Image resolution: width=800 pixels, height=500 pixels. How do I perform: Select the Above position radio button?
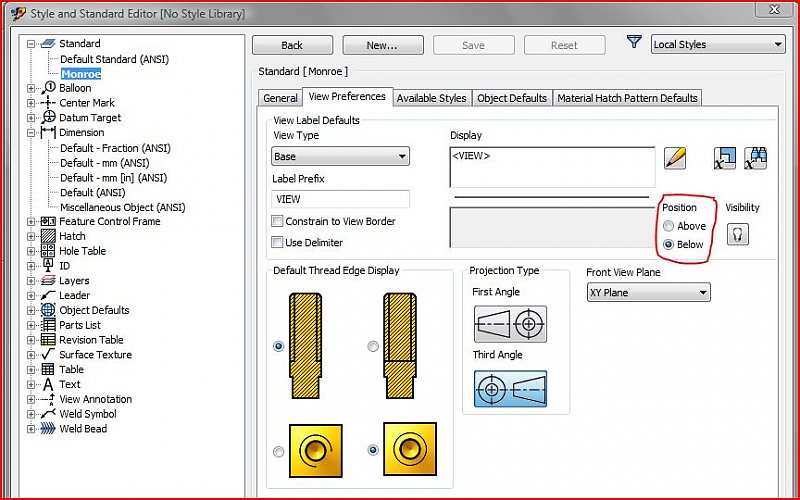[x=669, y=226]
